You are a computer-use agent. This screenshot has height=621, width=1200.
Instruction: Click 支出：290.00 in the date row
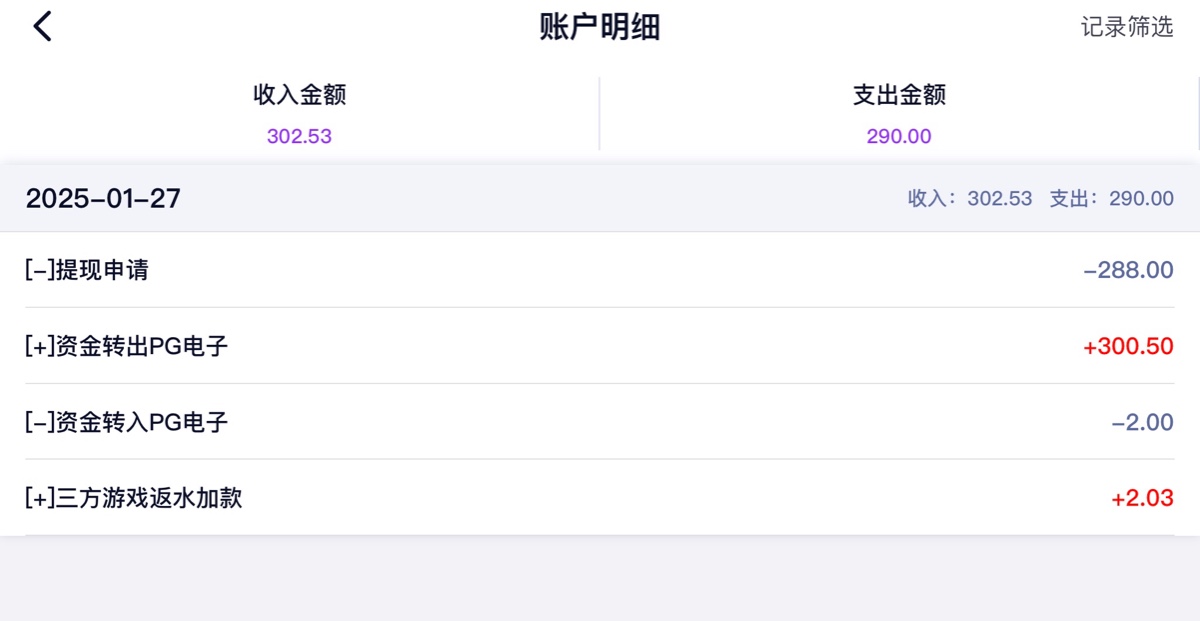(x=1111, y=198)
